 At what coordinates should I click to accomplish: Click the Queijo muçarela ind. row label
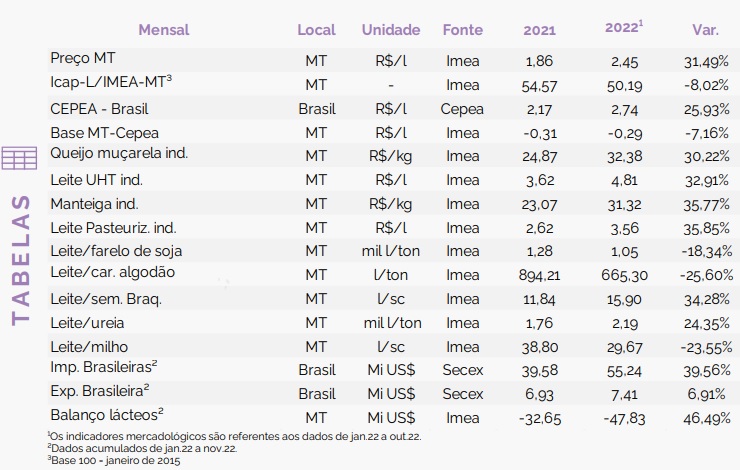click(119, 153)
